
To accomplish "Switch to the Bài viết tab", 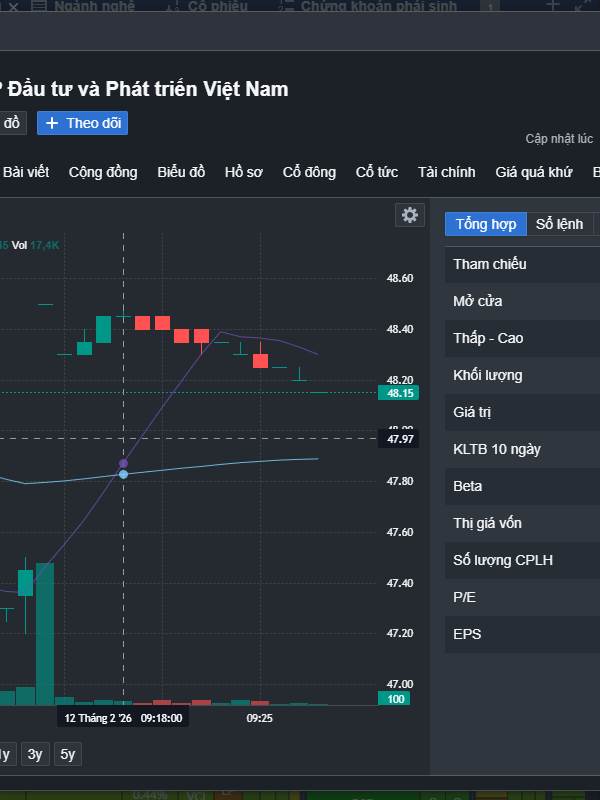I will [x=26, y=172].
